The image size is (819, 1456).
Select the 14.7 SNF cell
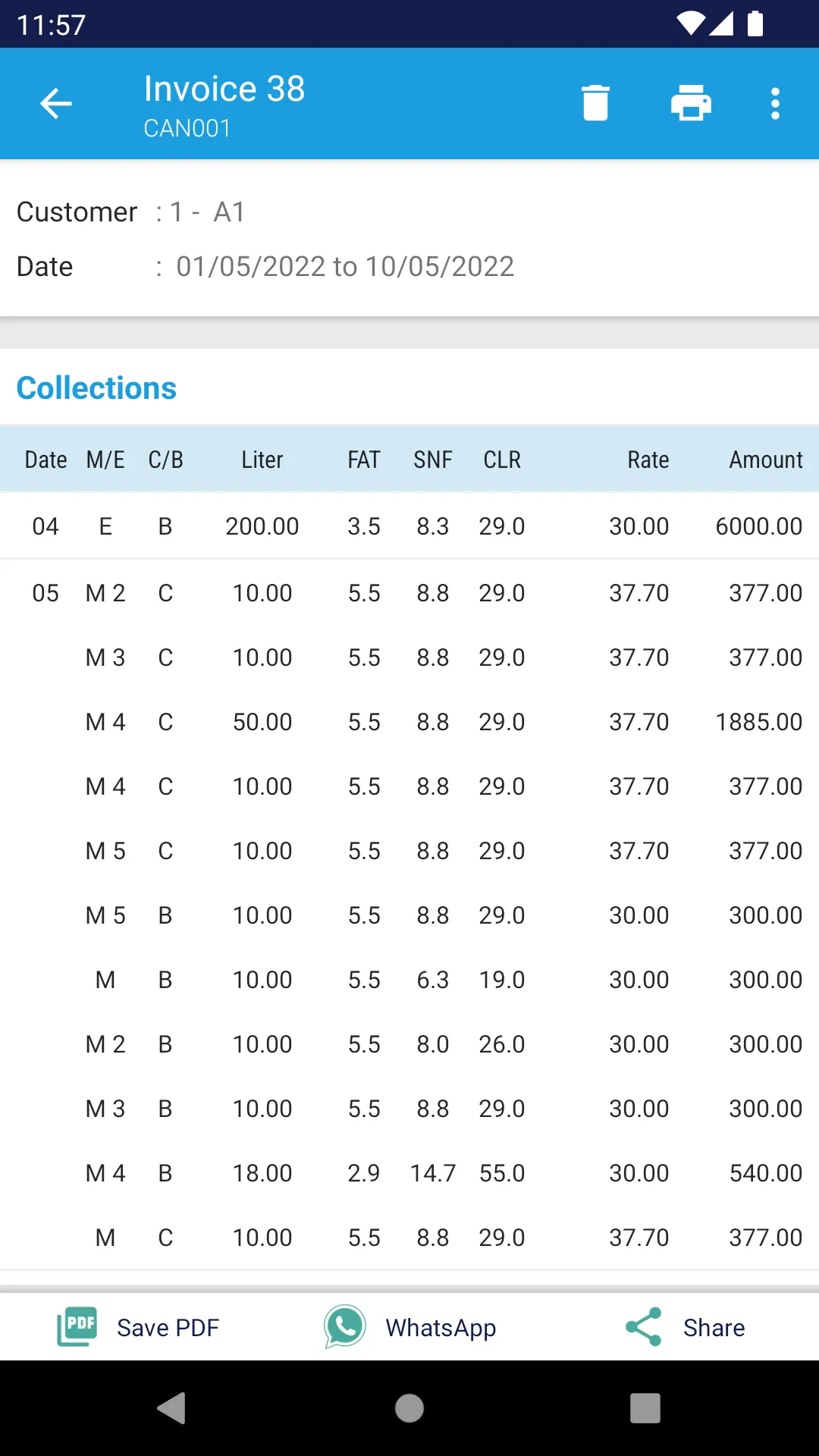(x=433, y=1173)
